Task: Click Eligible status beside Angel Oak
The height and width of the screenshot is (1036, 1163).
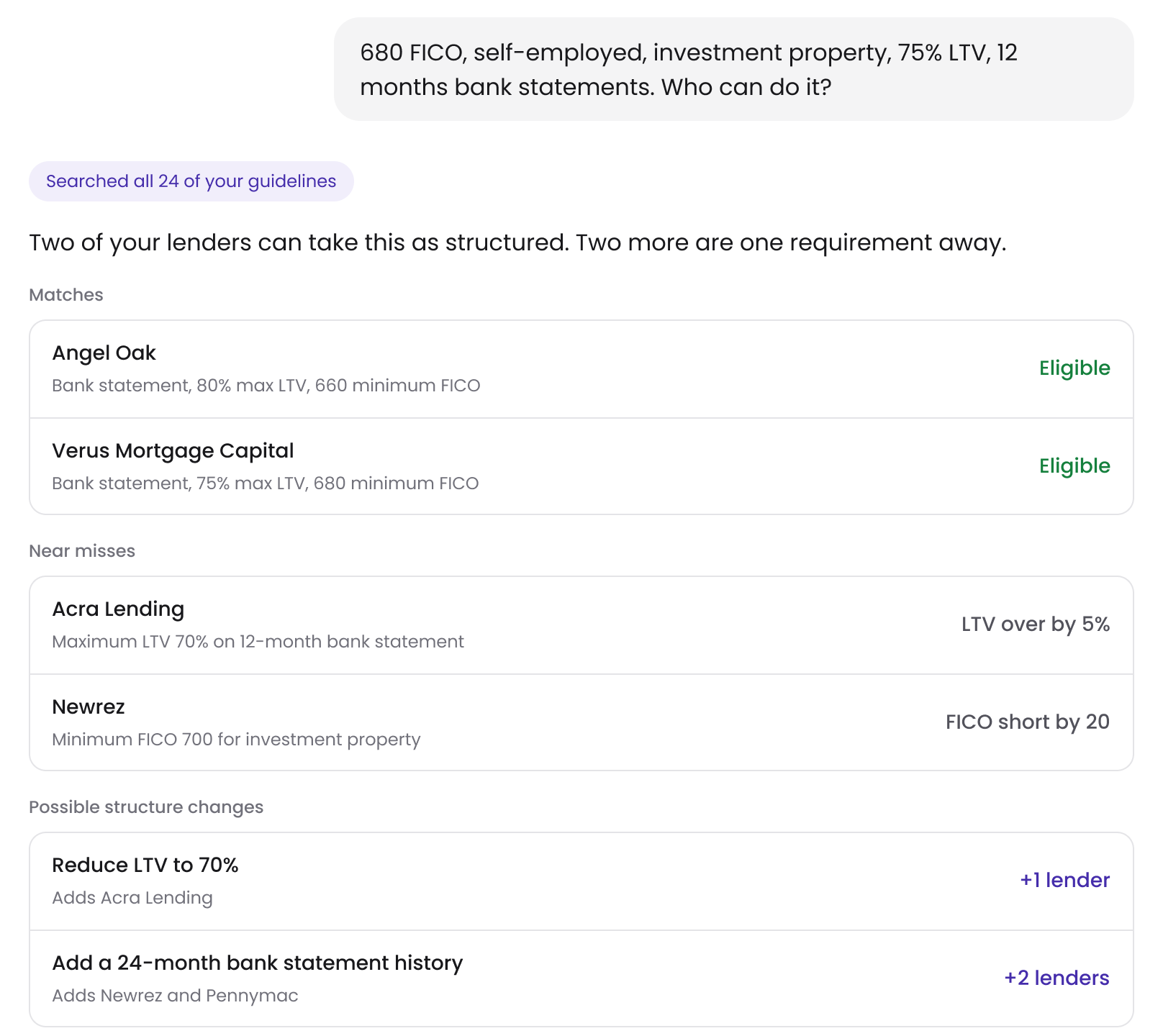Action: (x=1074, y=368)
